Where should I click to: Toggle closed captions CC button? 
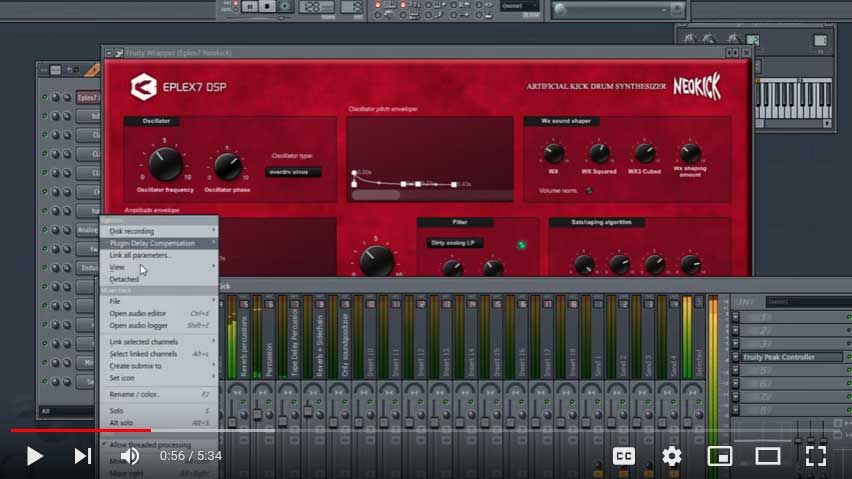[x=624, y=456]
